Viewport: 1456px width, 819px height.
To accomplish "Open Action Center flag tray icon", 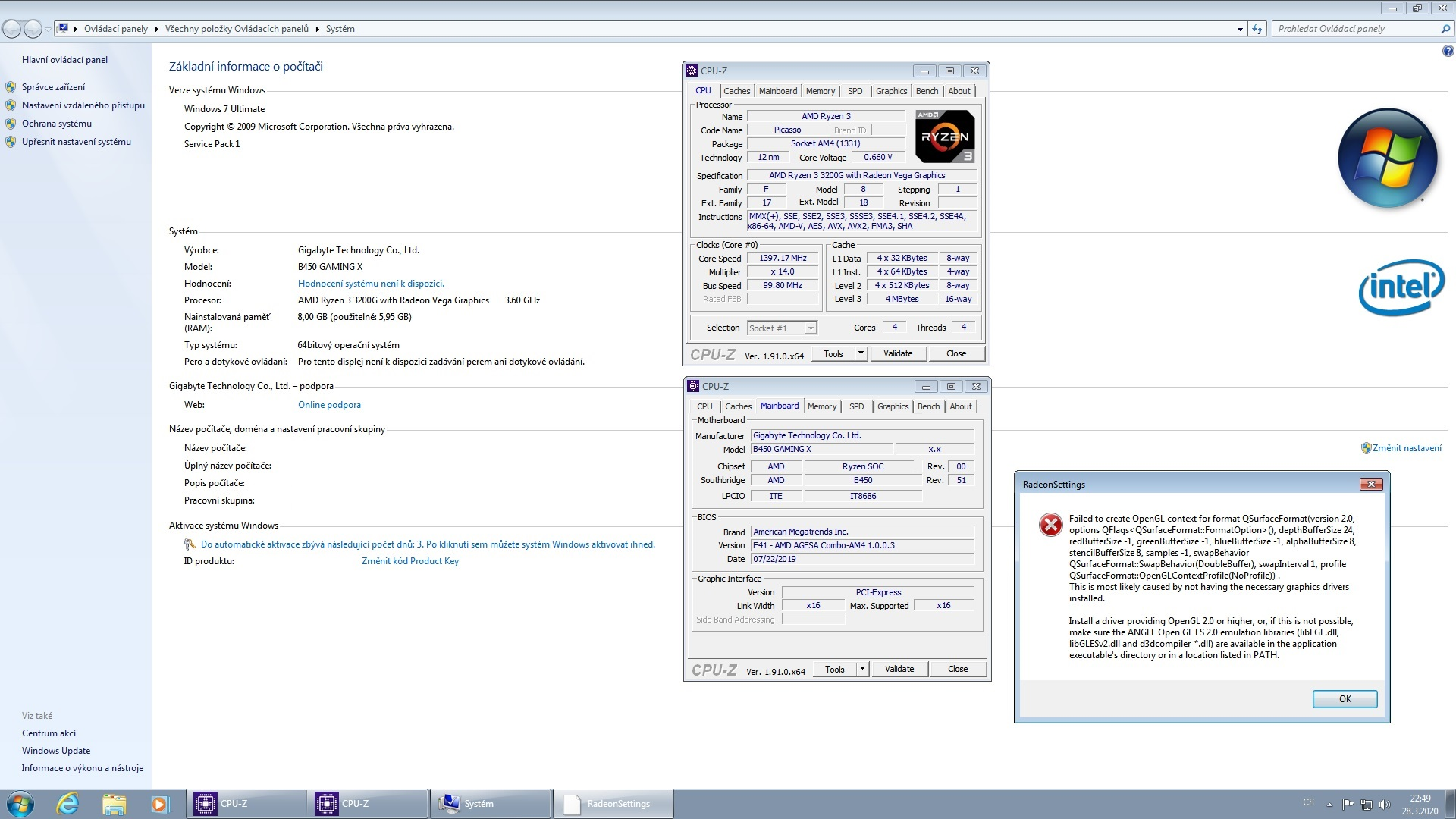I will point(1348,805).
